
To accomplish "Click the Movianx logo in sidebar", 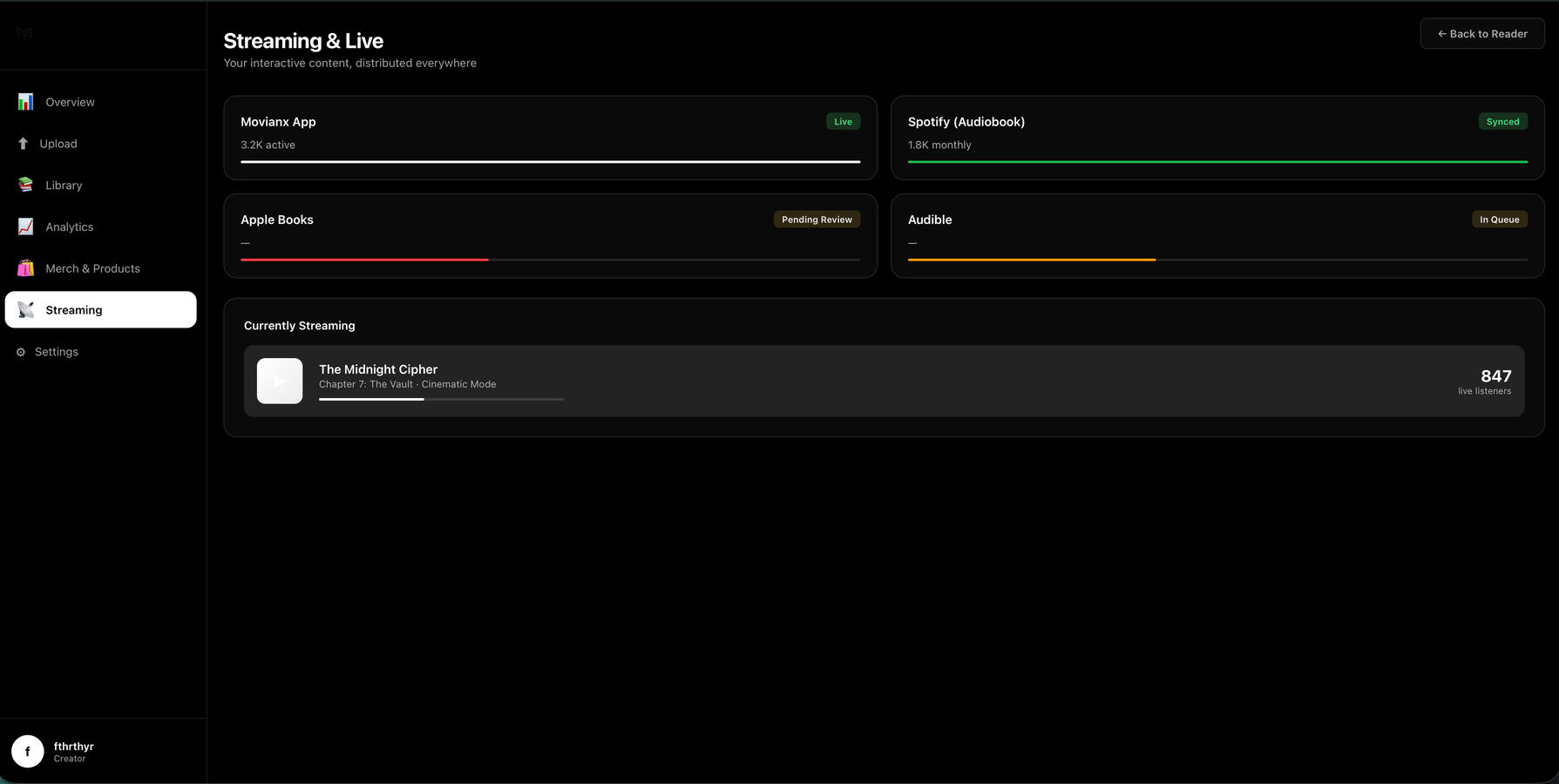I will 24,34.
